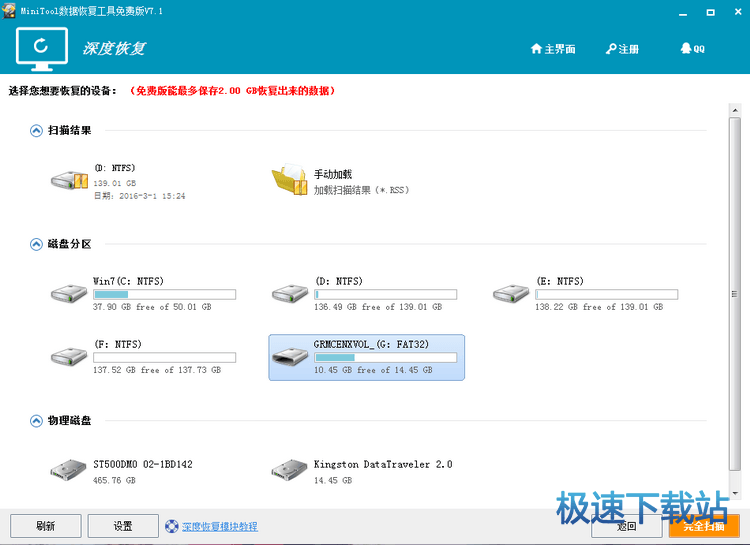Click the MiniTool app icon in title bar
Viewport: 750px width, 545px height.
[x=9, y=10]
